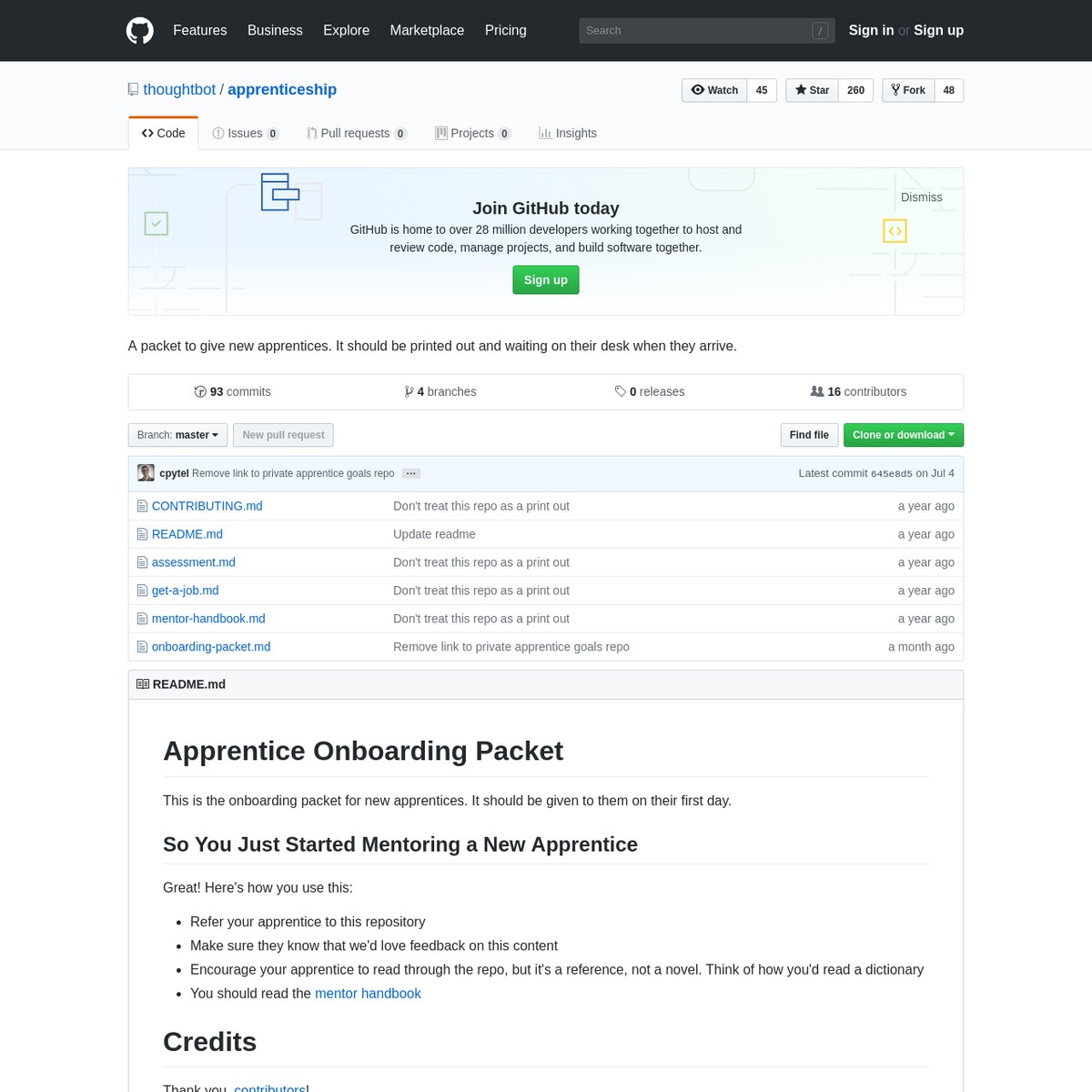The width and height of the screenshot is (1092, 1092).
Task: Click the Star button
Action: (x=812, y=90)
